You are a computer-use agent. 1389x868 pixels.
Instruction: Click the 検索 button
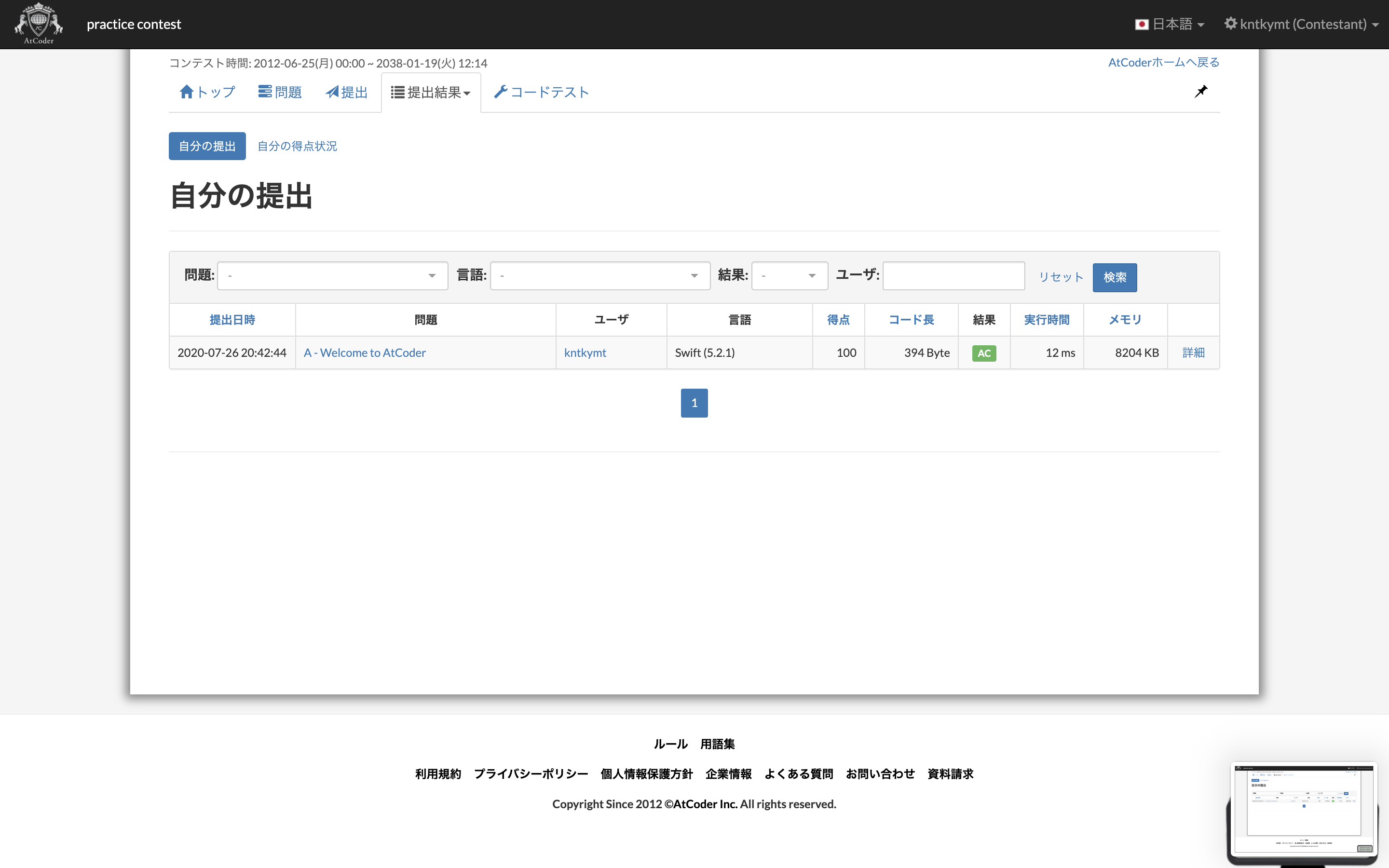(1115, 278)
